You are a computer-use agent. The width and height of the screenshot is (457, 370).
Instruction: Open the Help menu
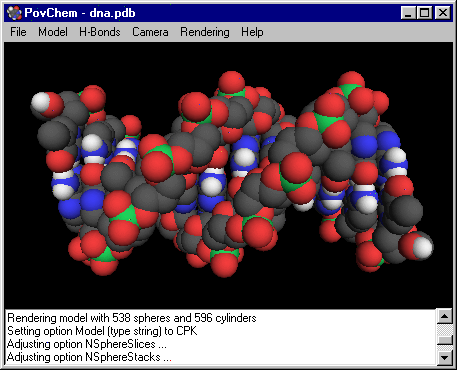click(x=252, y=32)
